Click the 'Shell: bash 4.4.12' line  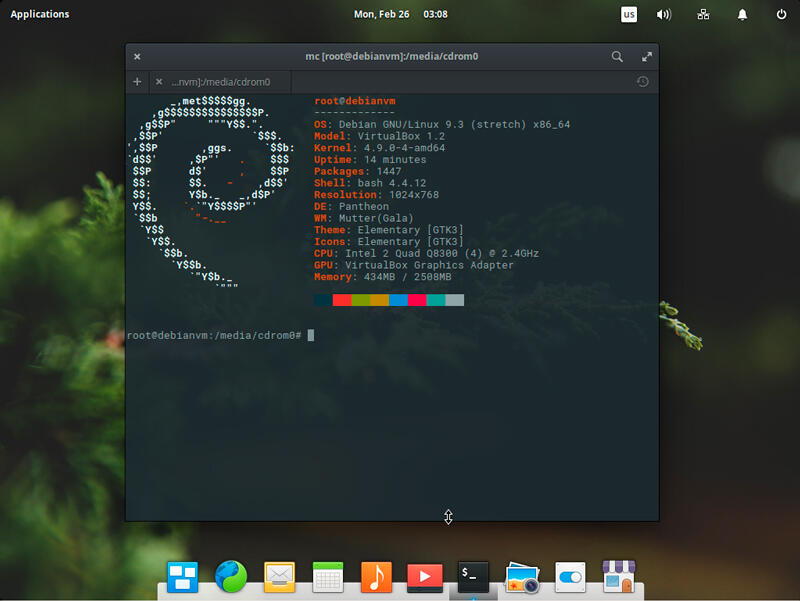(x=370, y=183)
